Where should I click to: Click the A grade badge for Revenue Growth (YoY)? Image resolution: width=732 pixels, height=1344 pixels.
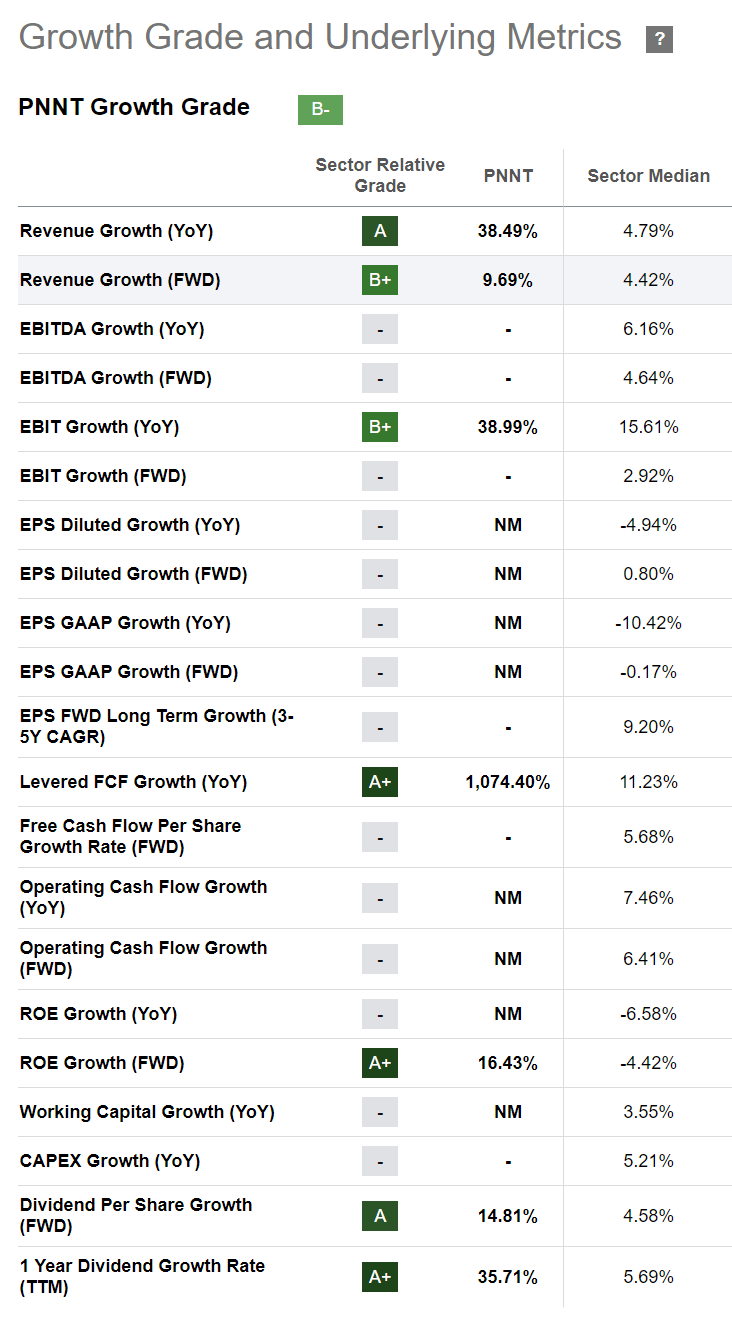click(380, 231)
